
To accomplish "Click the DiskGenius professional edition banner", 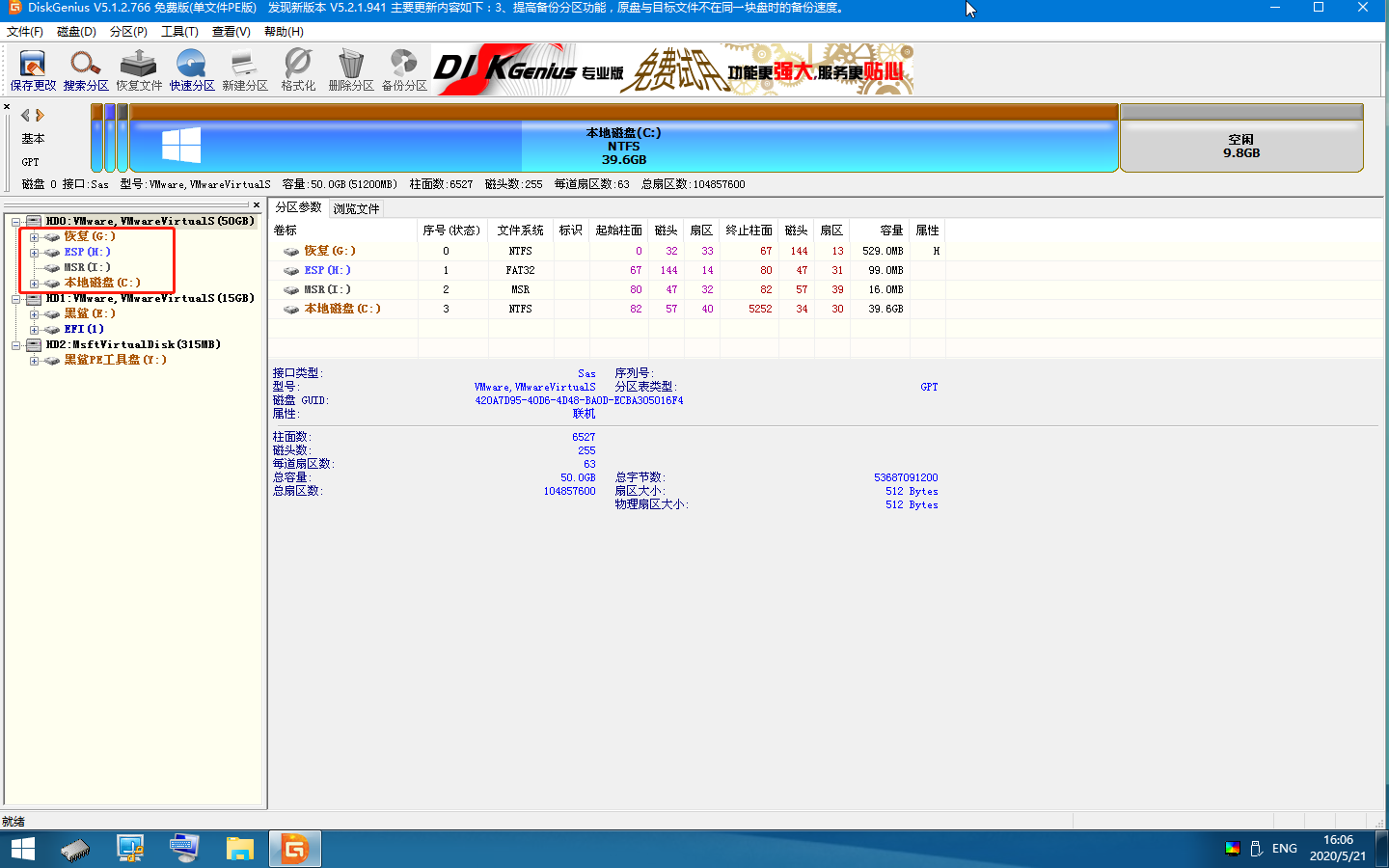I will click(x=672, y=69).
